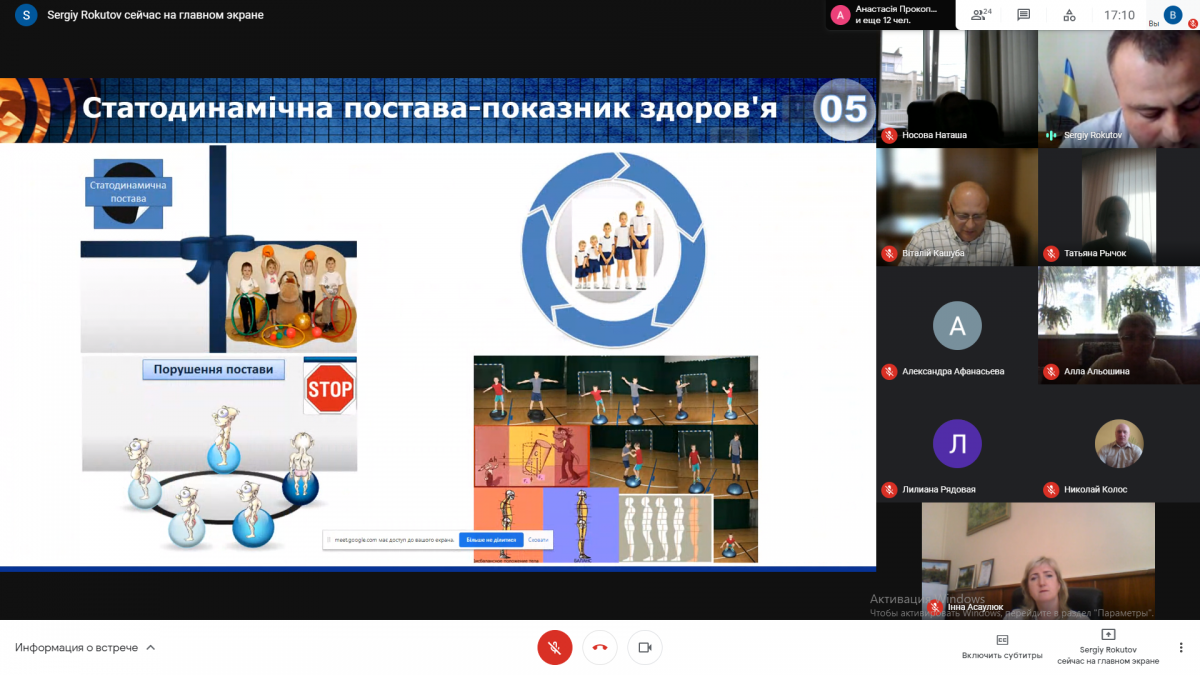
Task: Open the activities shapes icon
Action: (1069, 15)
